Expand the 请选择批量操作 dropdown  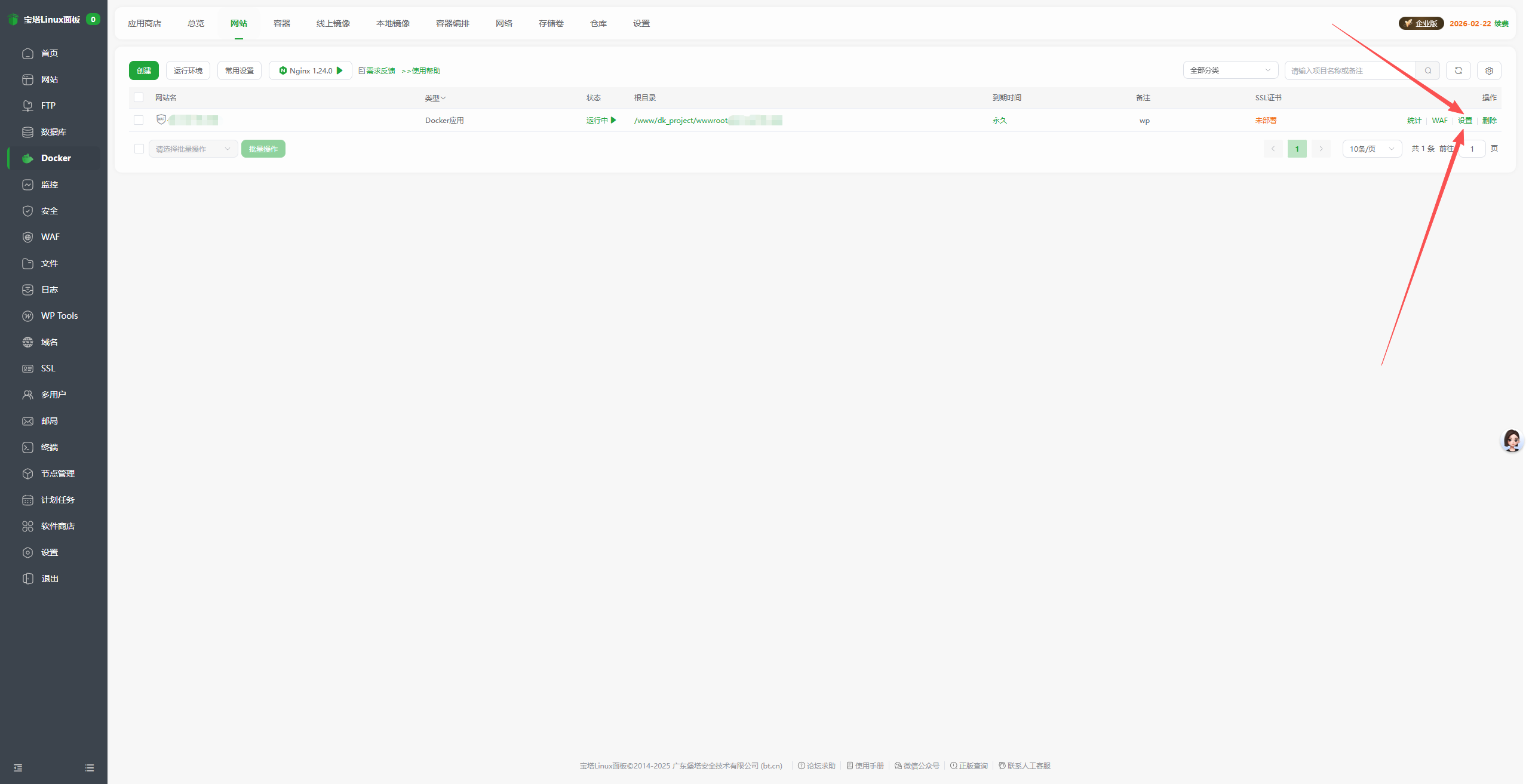point(192,148)
